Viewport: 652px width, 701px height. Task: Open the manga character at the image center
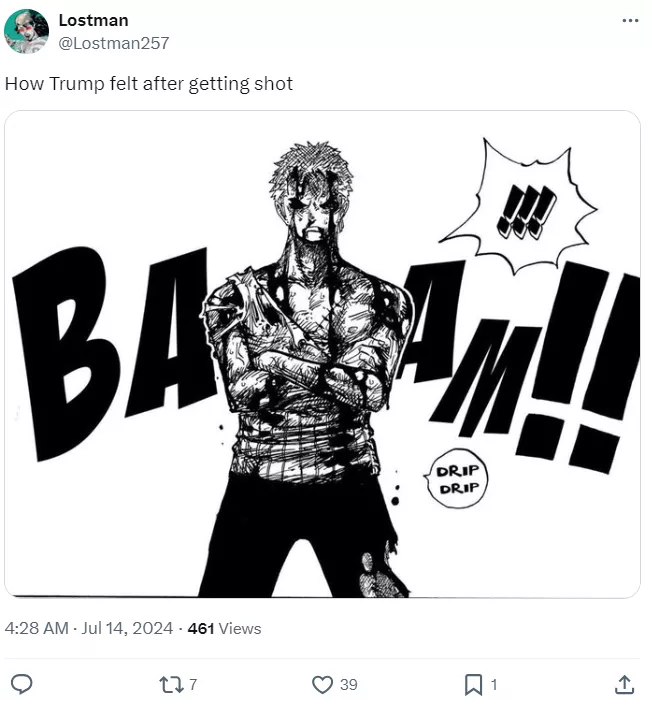coord(304,369)
